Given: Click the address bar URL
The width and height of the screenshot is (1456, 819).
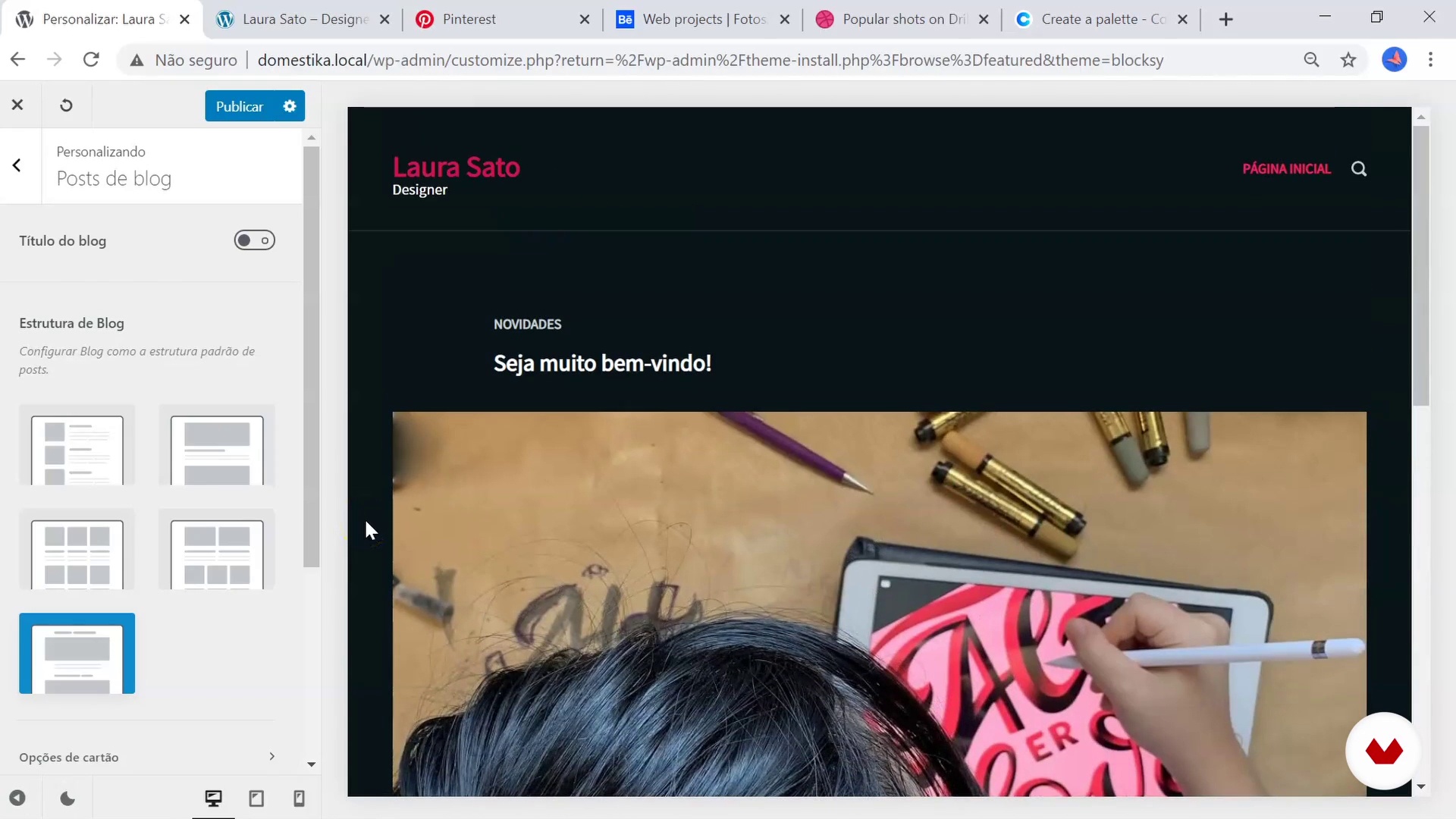Looking at the screenshot, I should pyautogui.click(x=710, y=60).
